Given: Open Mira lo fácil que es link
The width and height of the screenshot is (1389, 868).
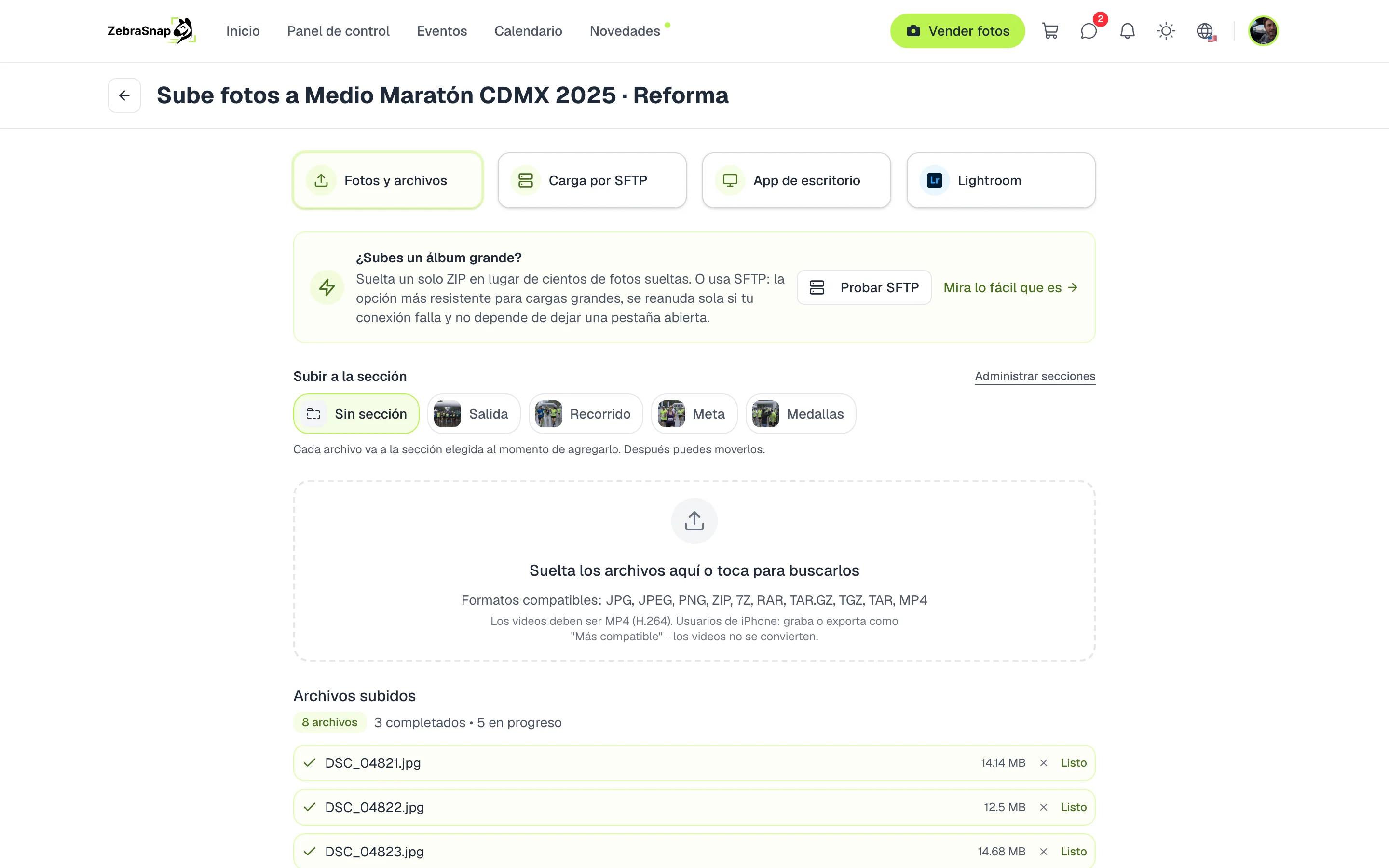Looking at the screenshot, I should tap(1011, 287).
